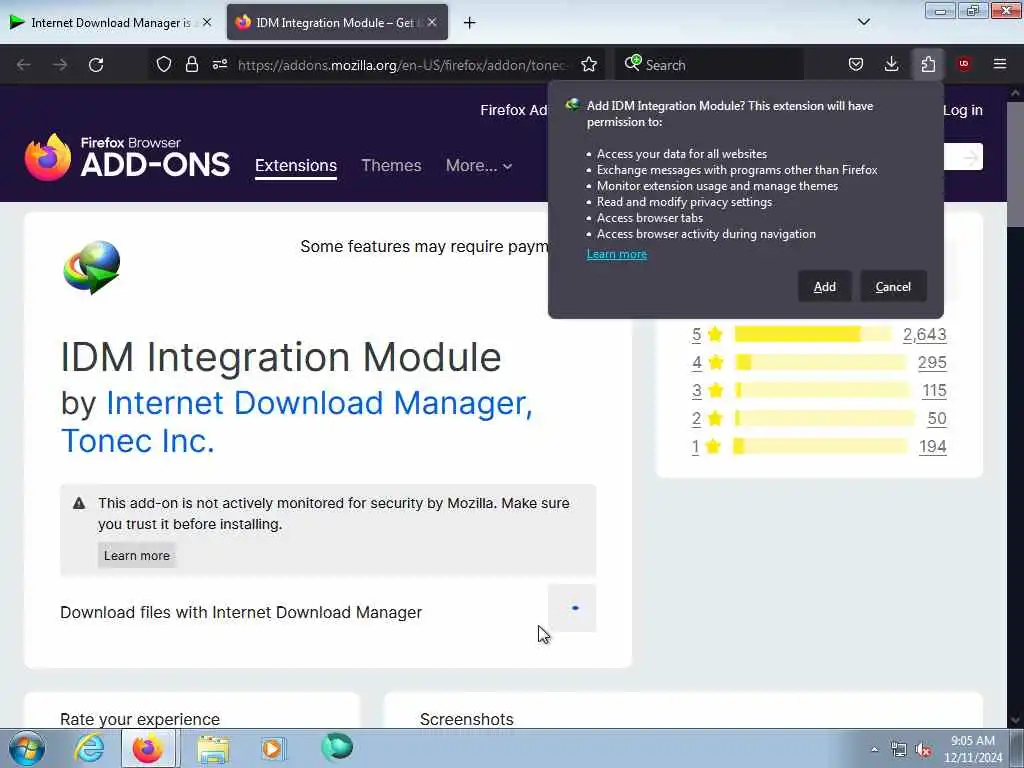Open site permissions icon in address bar

[220, 65]
